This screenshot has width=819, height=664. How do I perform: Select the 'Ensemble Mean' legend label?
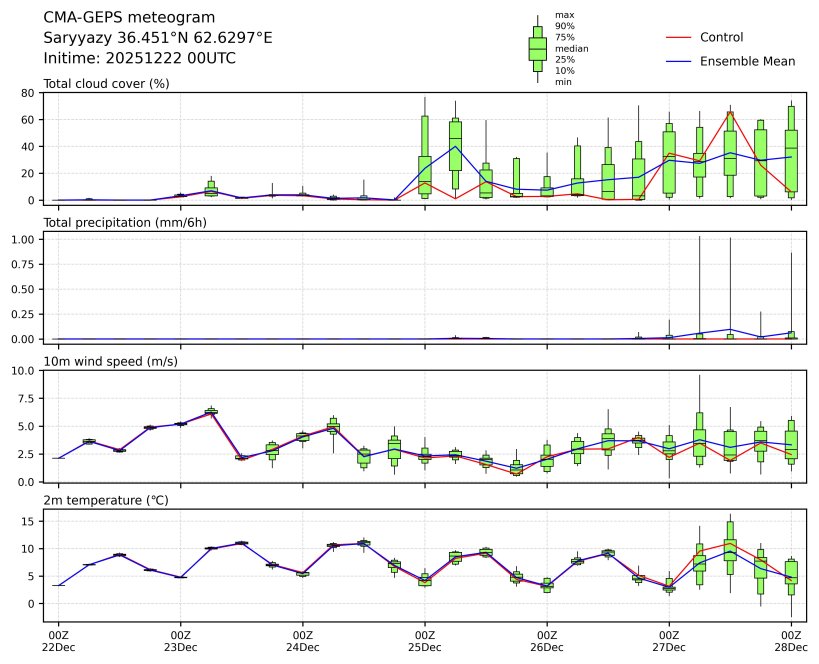pyautogui.click(x=747, y=61)
